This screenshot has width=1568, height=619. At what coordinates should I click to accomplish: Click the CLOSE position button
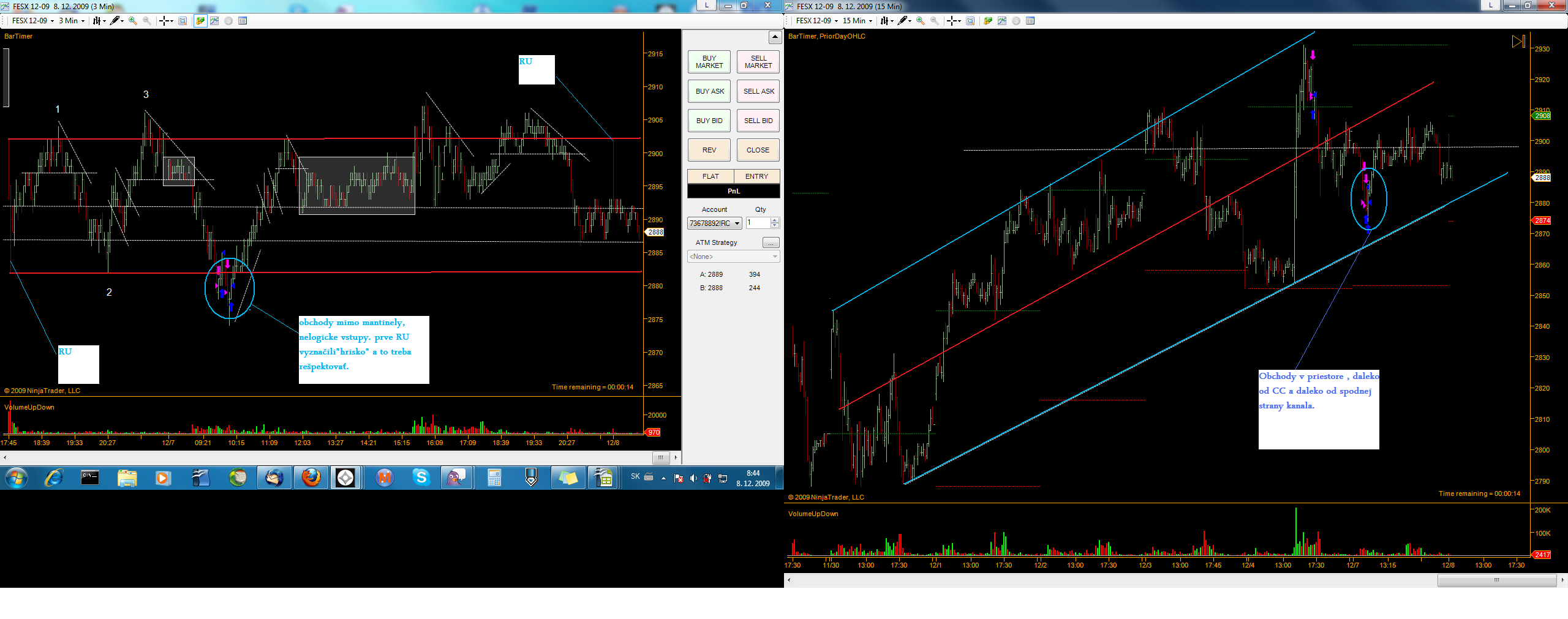click(758, 150)
